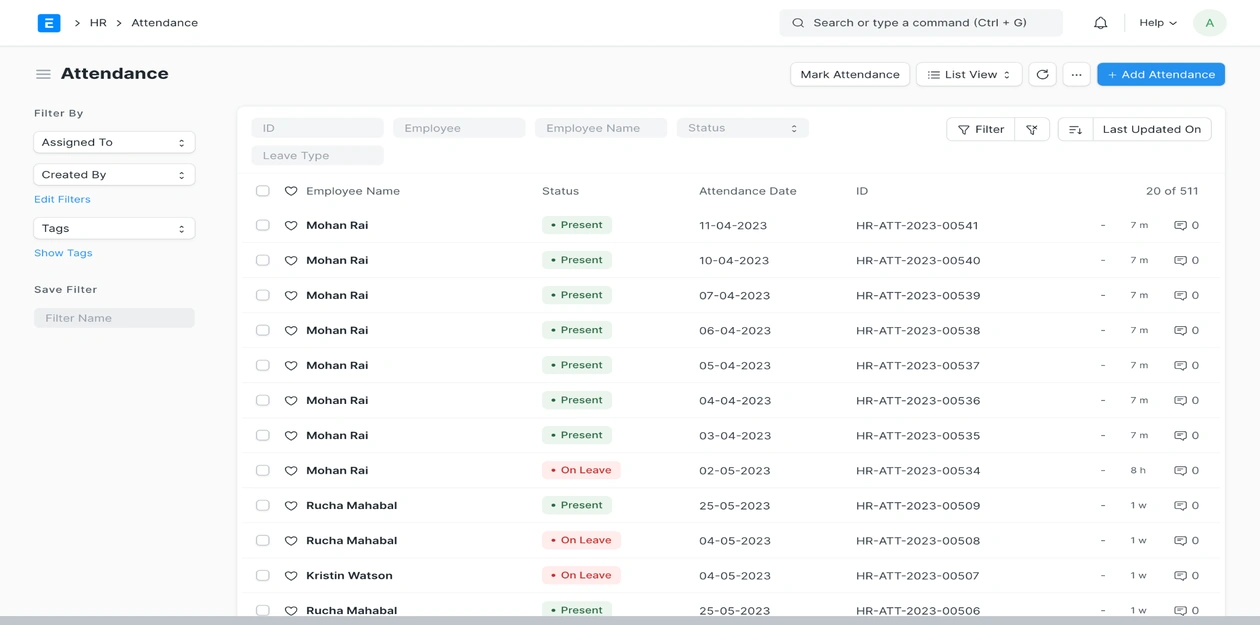Refresh the attendance list
The image size is (1260, 625).
[1042, 74]
